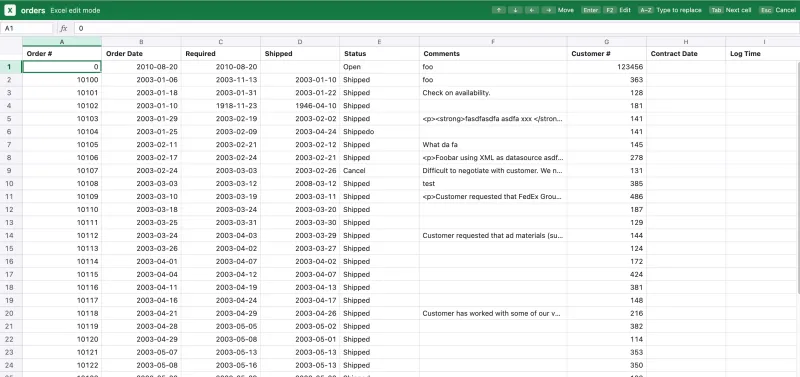Click the "Required" header cell
The width and height of the screenshot is (800, 377).
tap(221, 54)
